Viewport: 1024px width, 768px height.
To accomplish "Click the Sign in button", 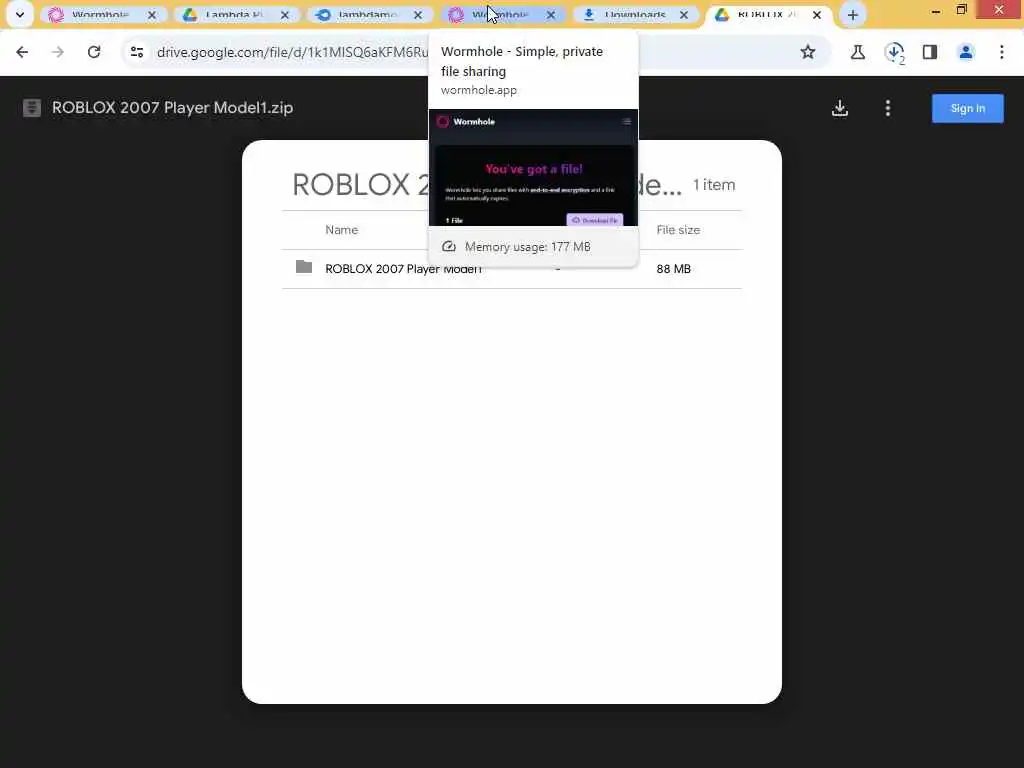I will click(968, 108).
